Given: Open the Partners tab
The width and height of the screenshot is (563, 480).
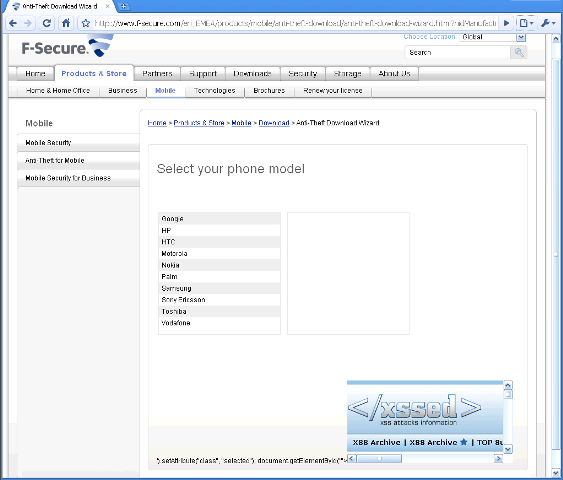Looking at the screenshot, I should pos(157,74).
